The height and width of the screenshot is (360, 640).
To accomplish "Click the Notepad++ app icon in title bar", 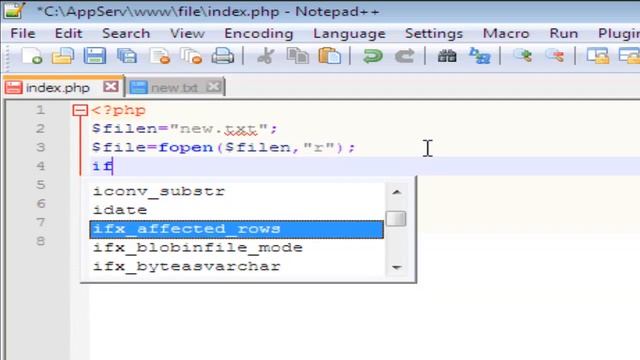I will click(x=14, y=10).
